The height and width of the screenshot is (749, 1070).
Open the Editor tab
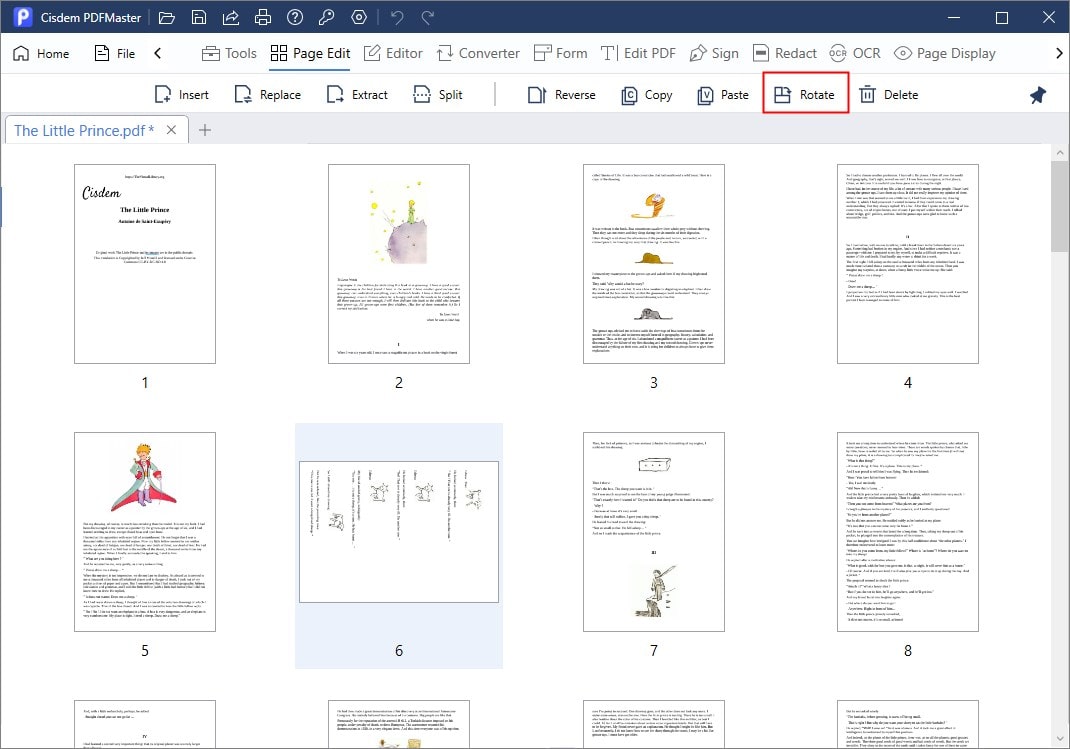[393, 53]
